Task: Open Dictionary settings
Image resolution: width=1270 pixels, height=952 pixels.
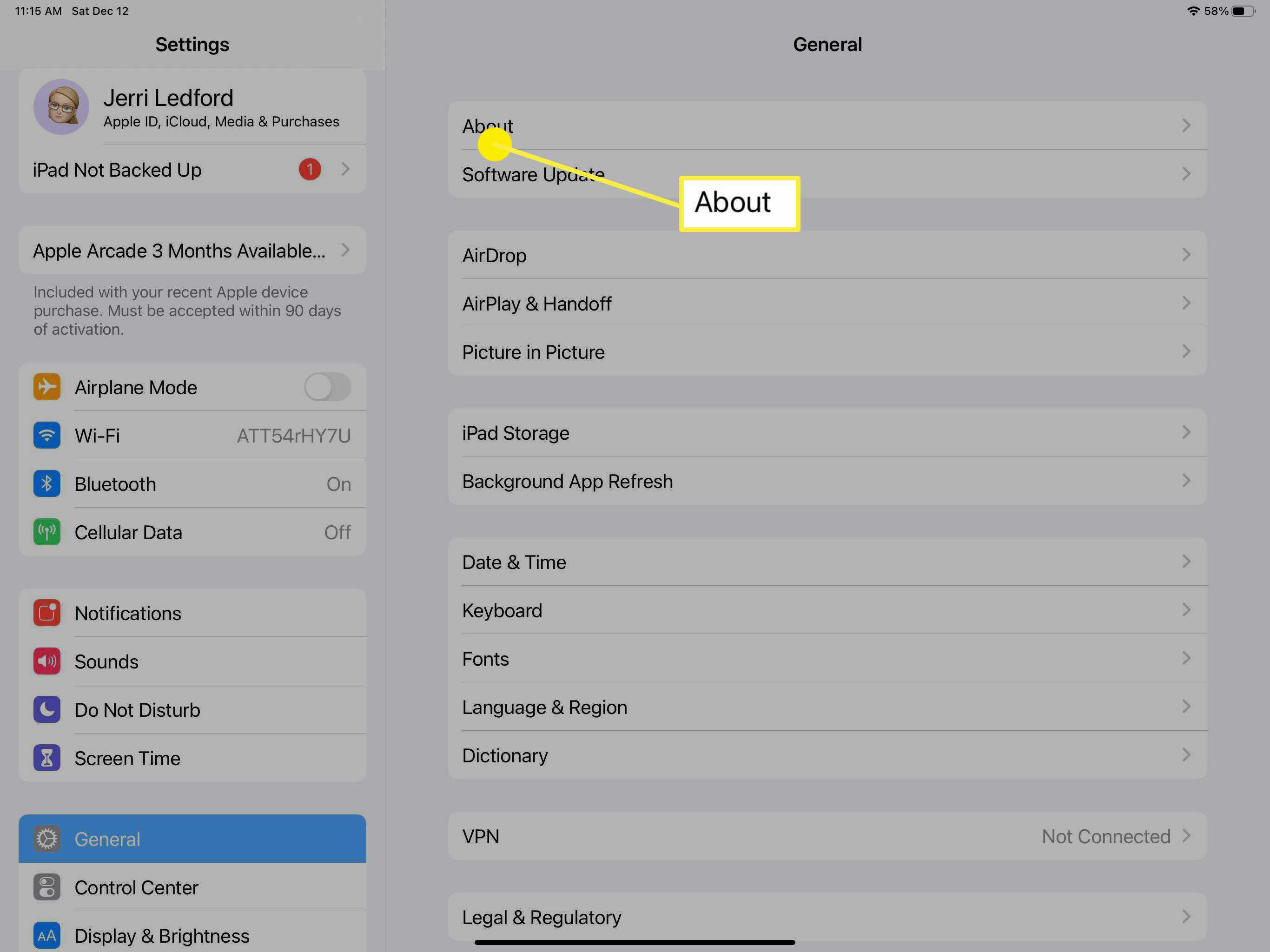Action: 827,754
